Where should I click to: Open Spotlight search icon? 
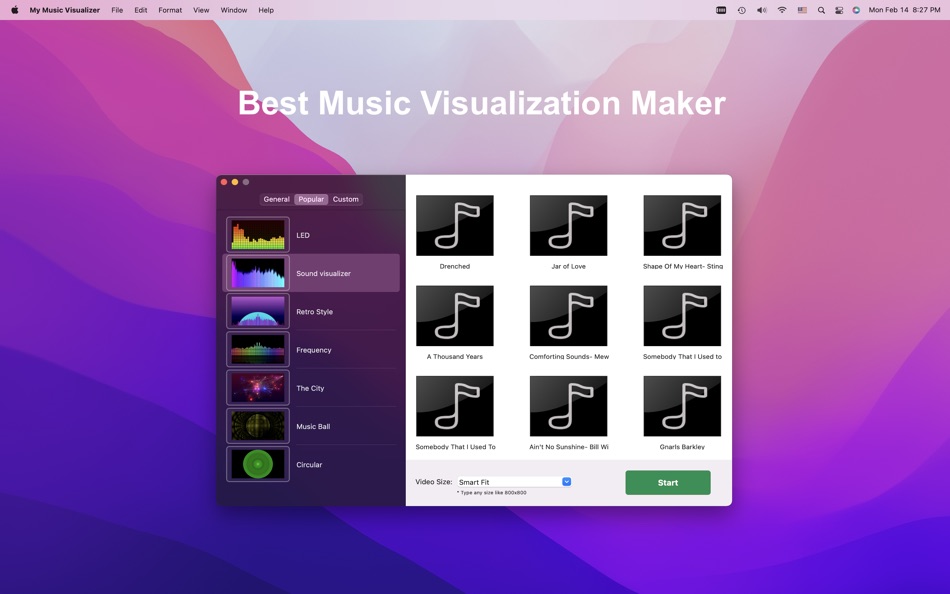coord(821,10)
